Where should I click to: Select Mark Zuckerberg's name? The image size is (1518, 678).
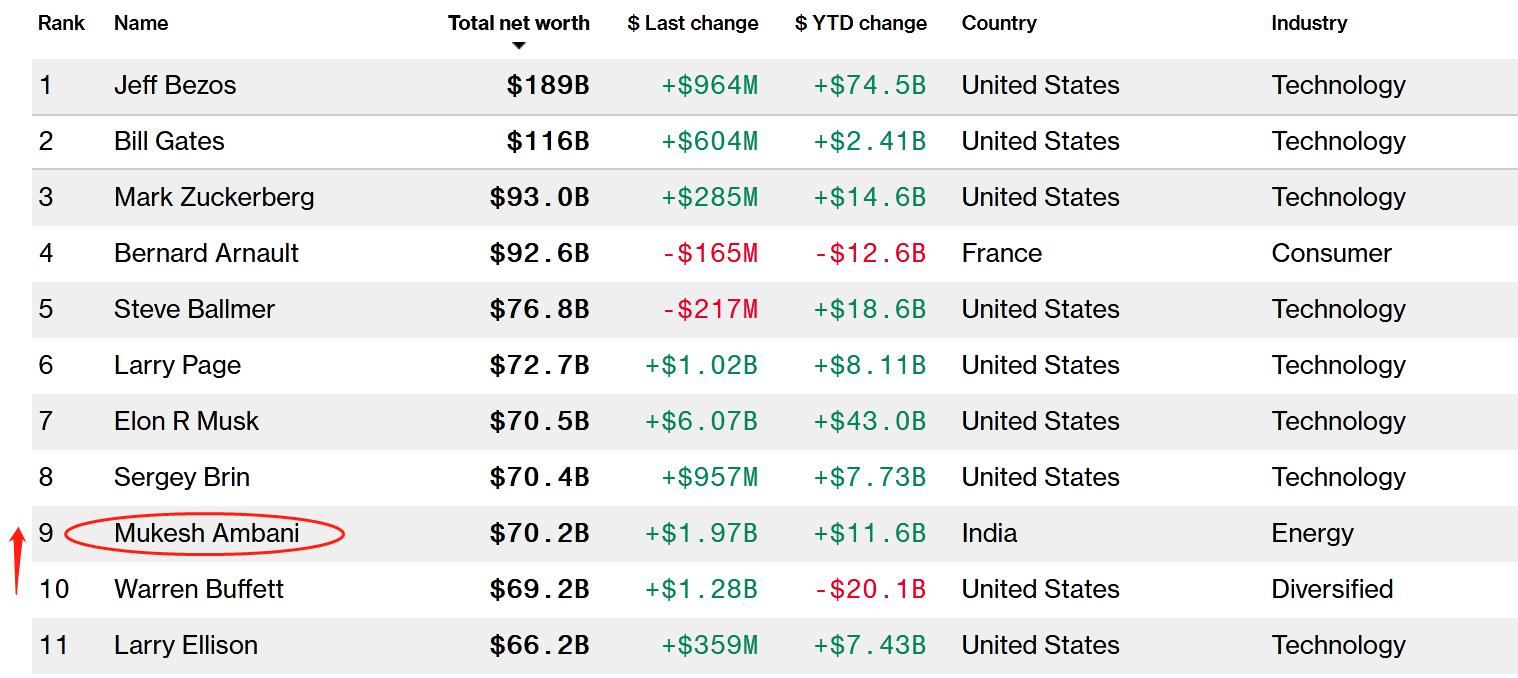[x=214, y=197]
